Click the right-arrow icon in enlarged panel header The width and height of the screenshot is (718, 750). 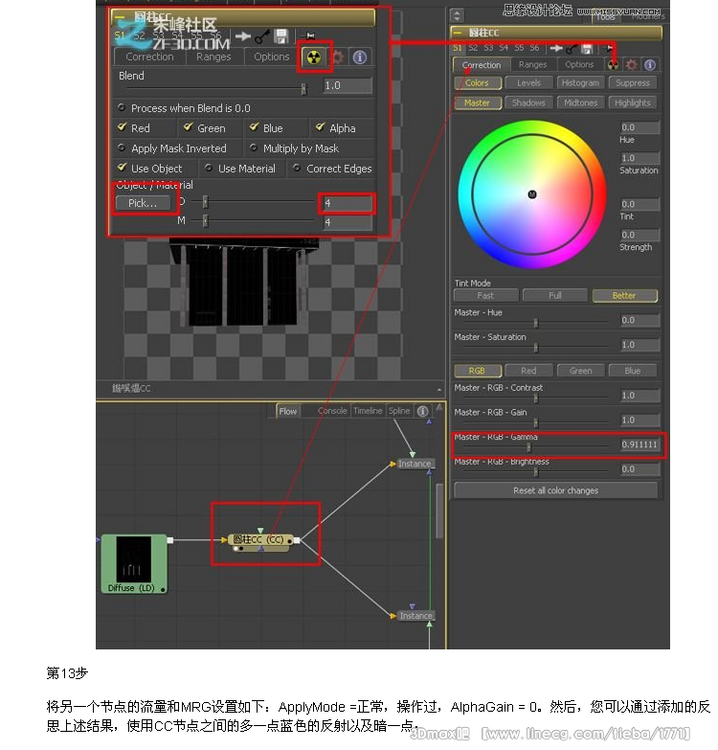click(x=243, y=36)
